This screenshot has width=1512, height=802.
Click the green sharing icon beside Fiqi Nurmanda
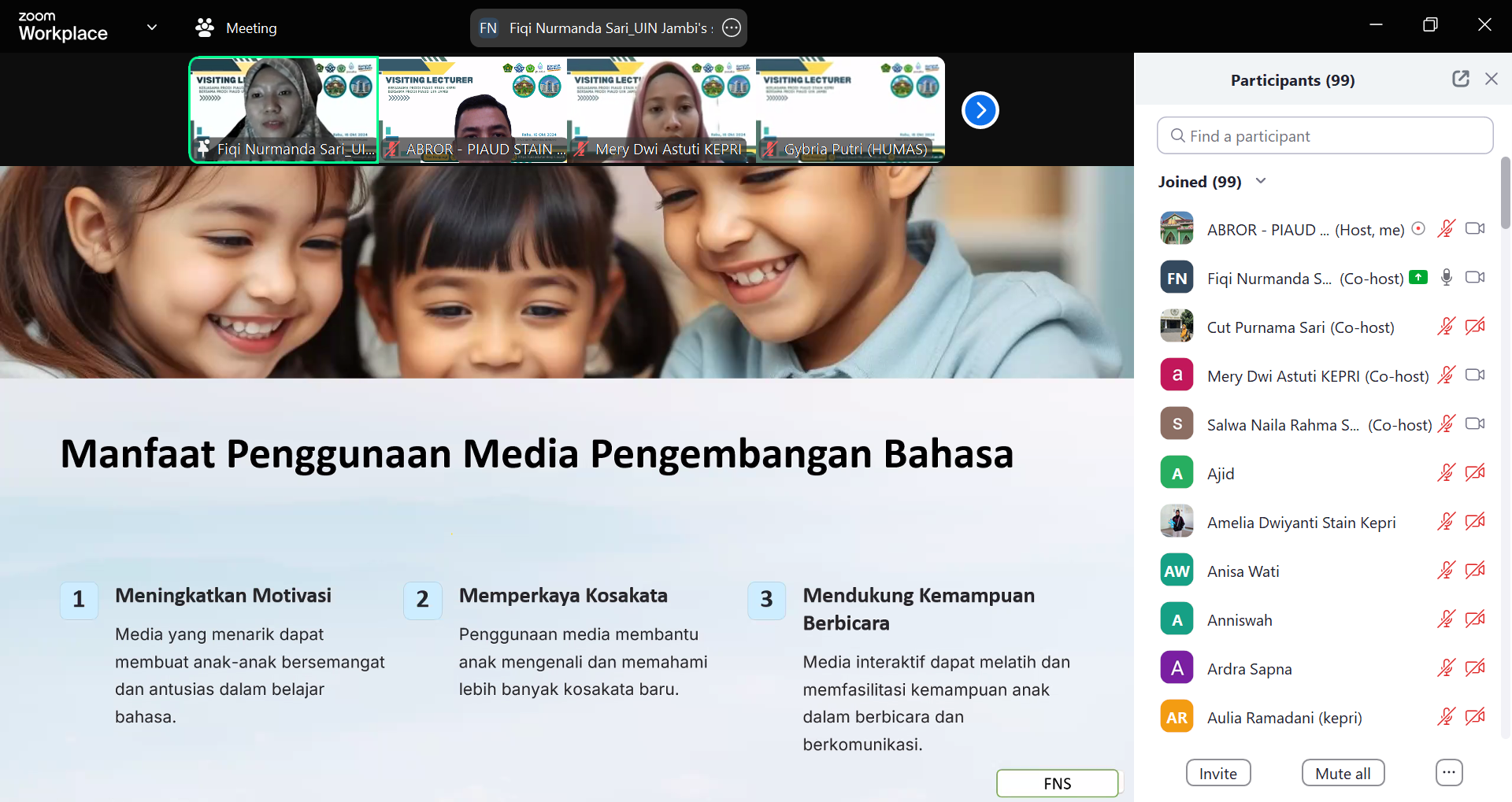click(1418, 277)
